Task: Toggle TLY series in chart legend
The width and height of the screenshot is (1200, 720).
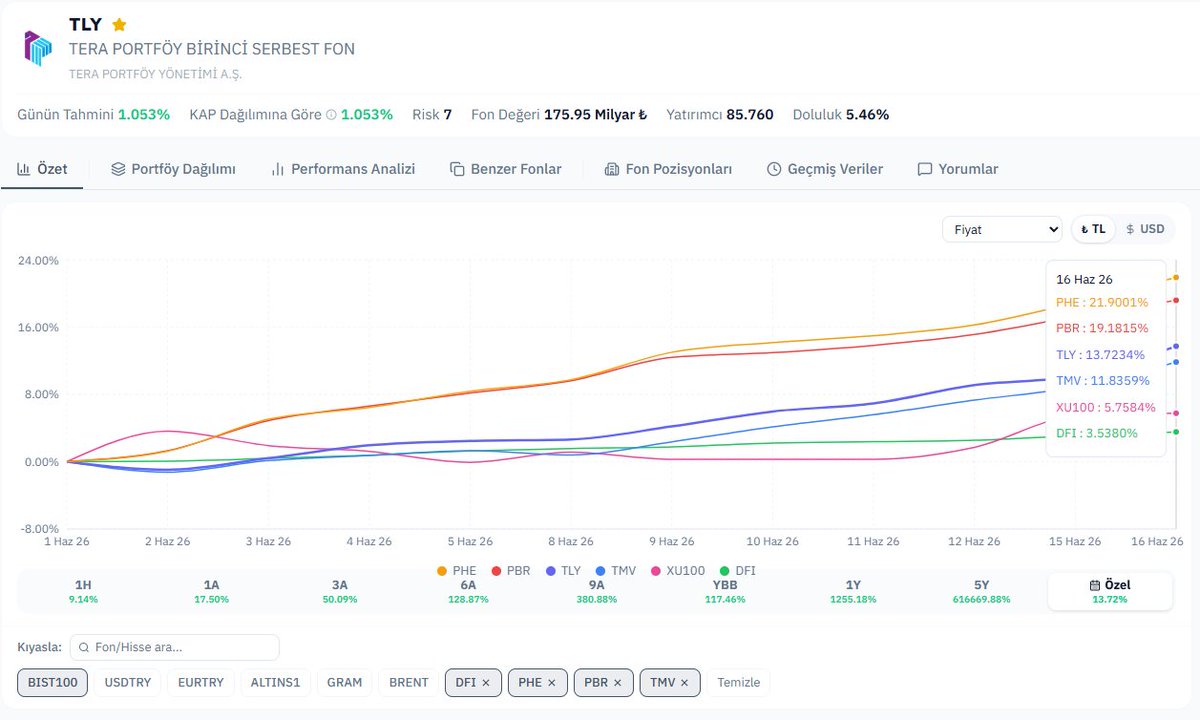Action: coord(563,570)
